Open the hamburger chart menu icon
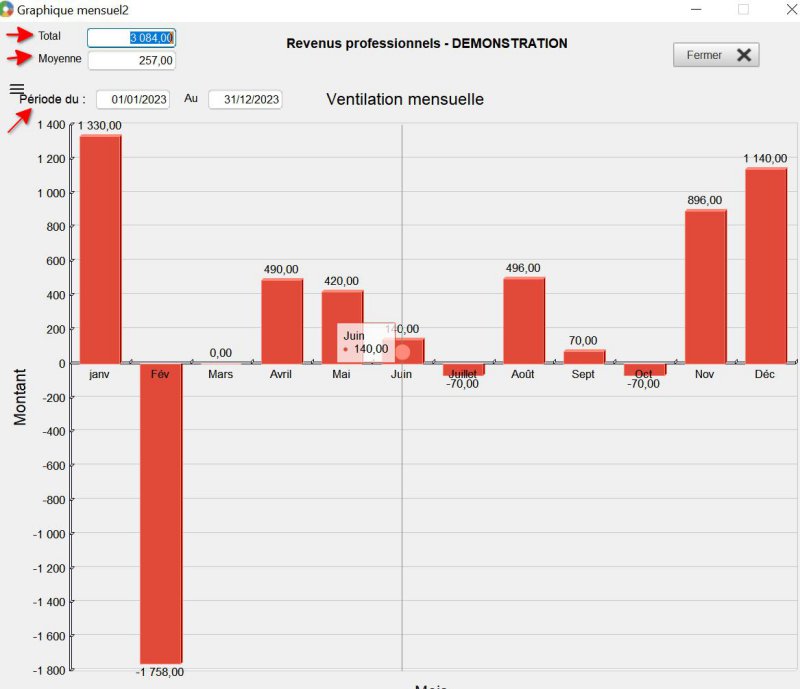800x689 pixels. (16, 89)
